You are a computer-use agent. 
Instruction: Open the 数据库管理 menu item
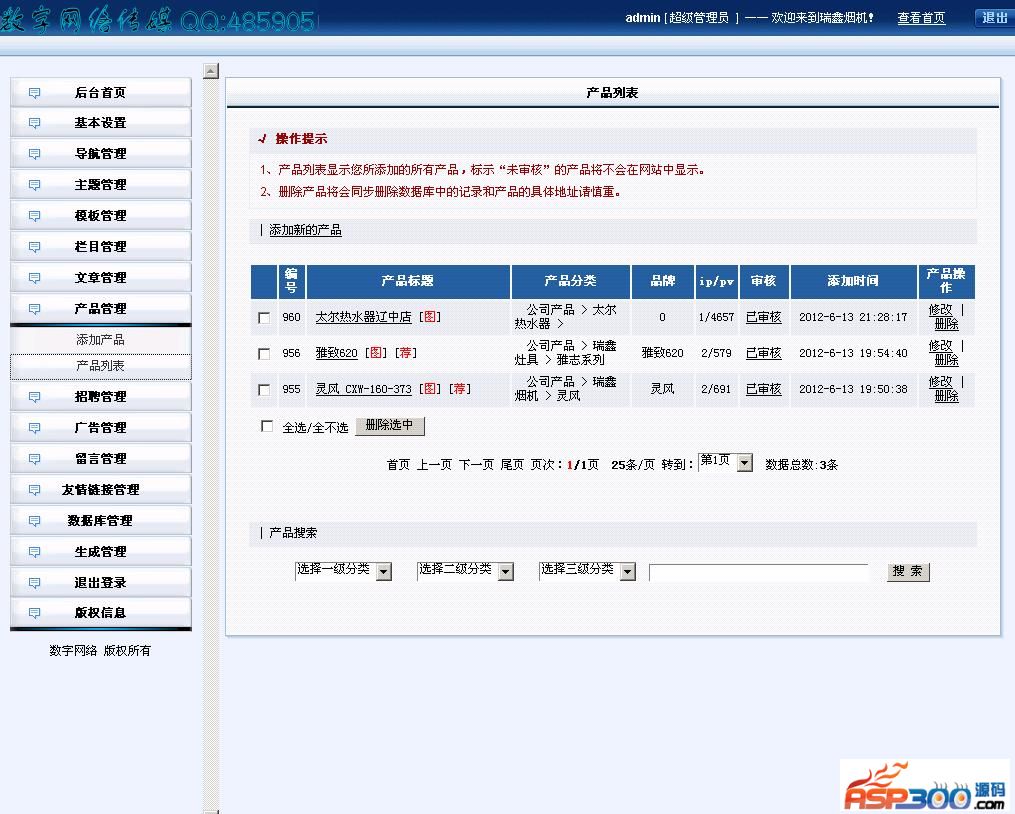click(x=101, y=521)
